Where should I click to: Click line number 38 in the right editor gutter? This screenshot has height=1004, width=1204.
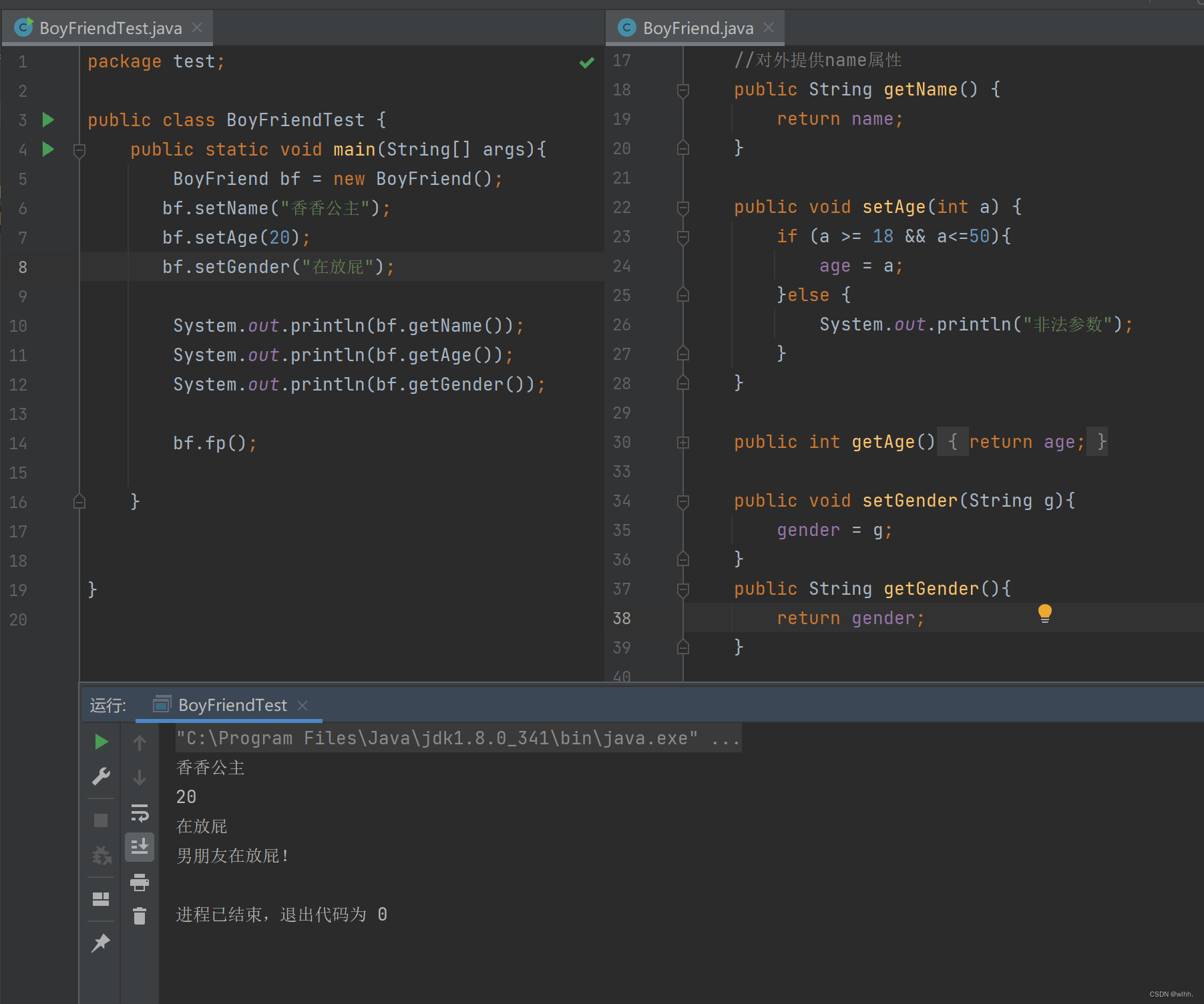point(622,618)
